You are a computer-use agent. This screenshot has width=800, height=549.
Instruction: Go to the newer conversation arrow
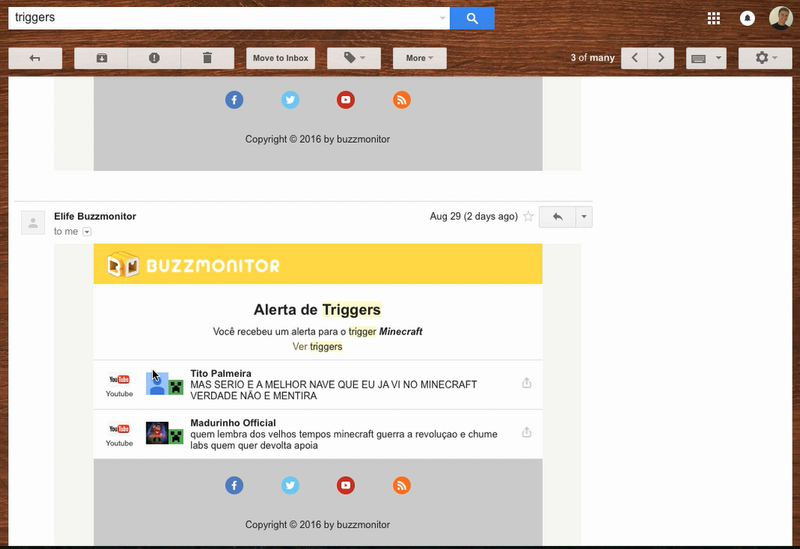coord(634,58)
